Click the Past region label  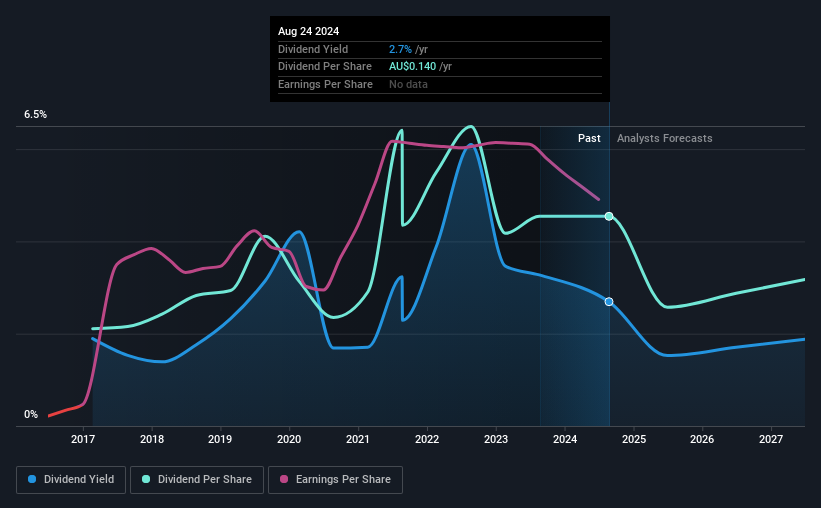coord(589,138)
